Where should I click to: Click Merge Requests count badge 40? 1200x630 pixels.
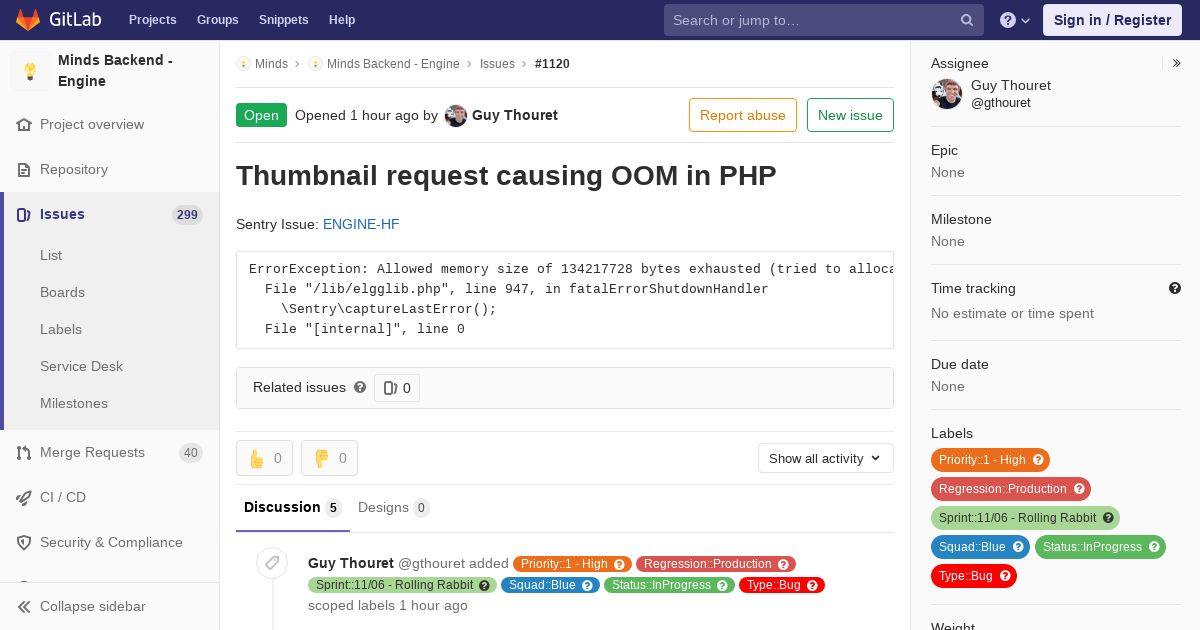[190, 453]
